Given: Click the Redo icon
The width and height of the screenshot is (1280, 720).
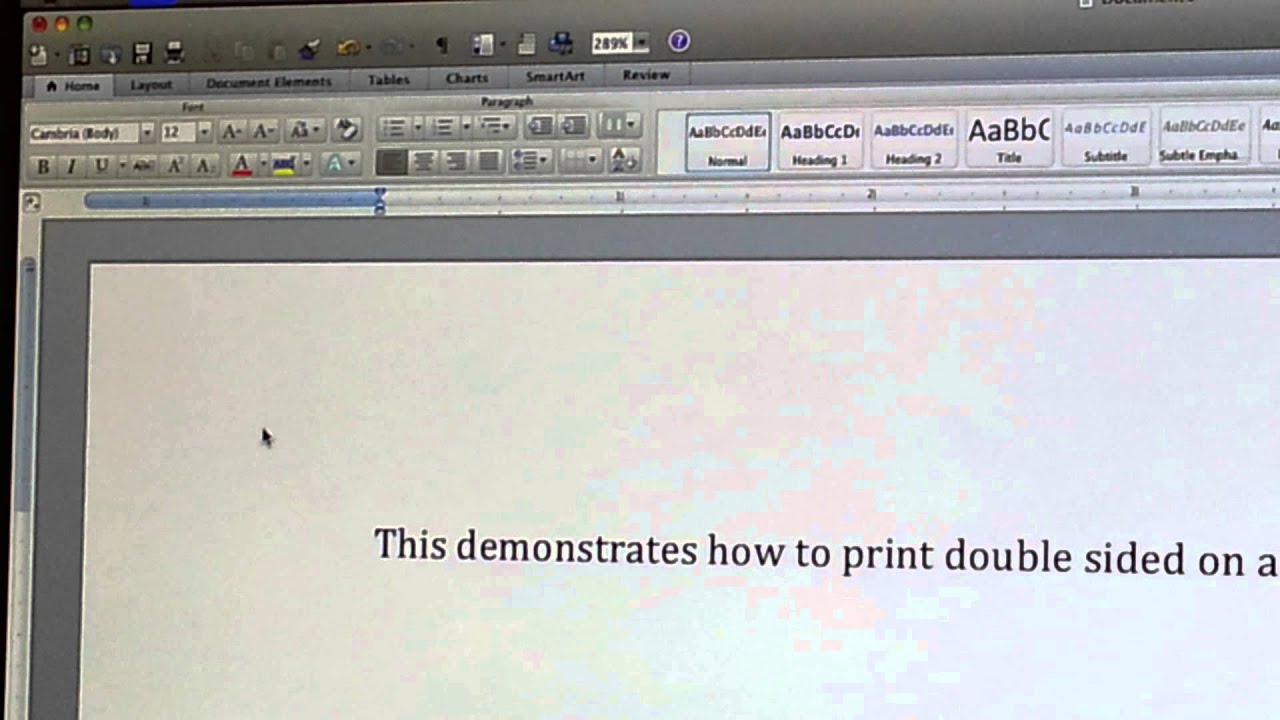Looking at the screenshot, I should click(x=394, y=46).
